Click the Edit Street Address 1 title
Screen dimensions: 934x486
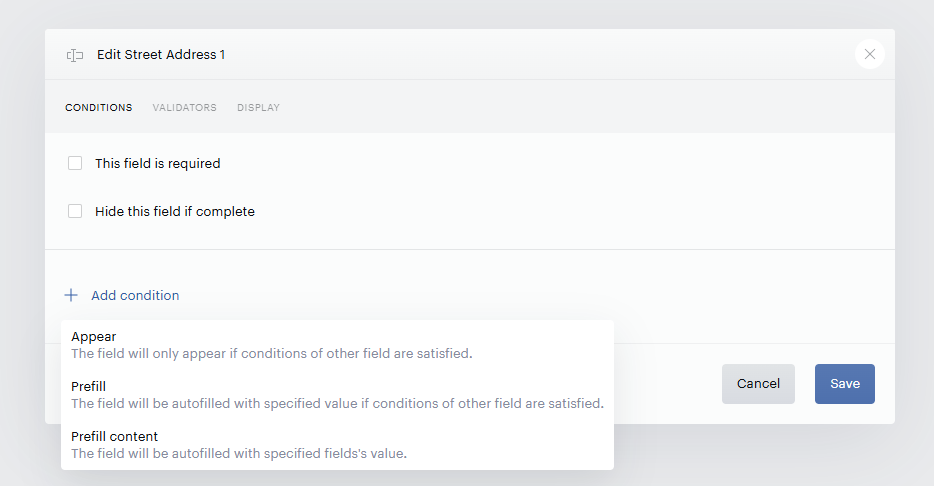click(x=161, y=55)
